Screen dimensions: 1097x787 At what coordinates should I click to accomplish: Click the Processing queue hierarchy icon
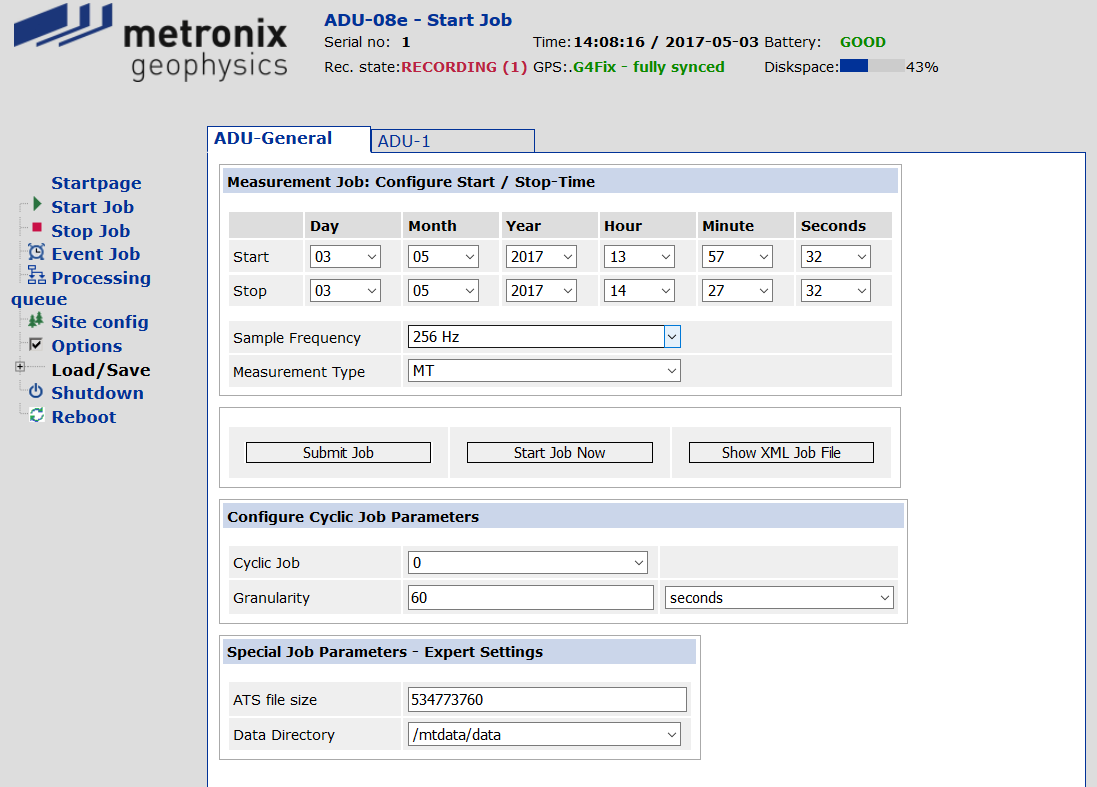click(x=36, y=275)
